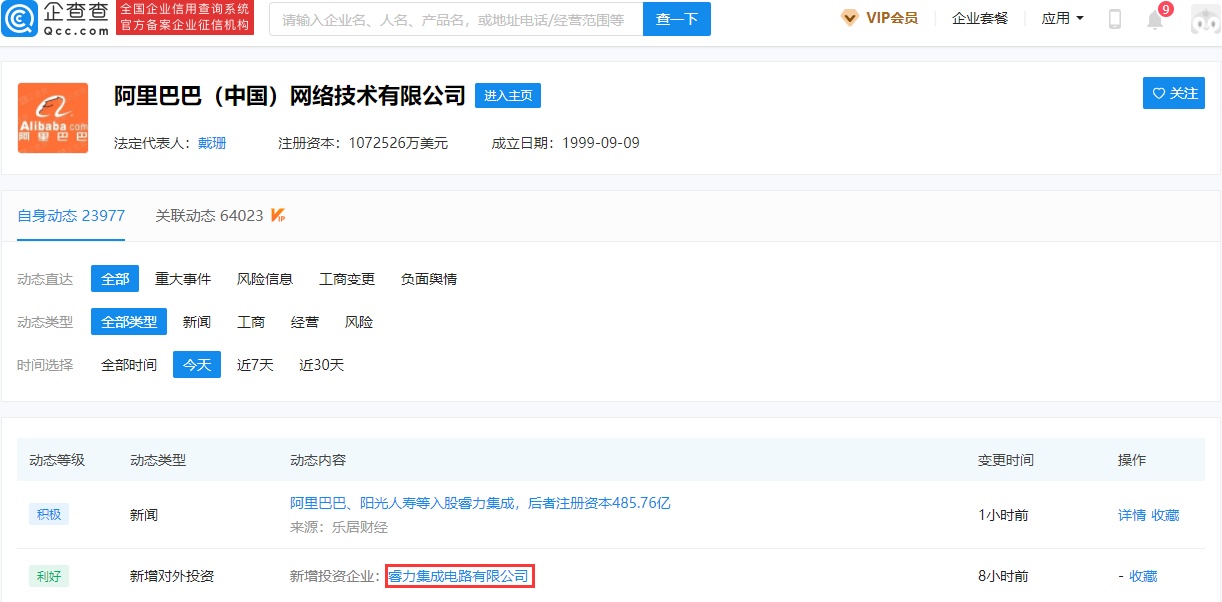This screenshot has width=1222, height=602.
Task: Select 今天 time range
Action: click(x=197, y=365)
